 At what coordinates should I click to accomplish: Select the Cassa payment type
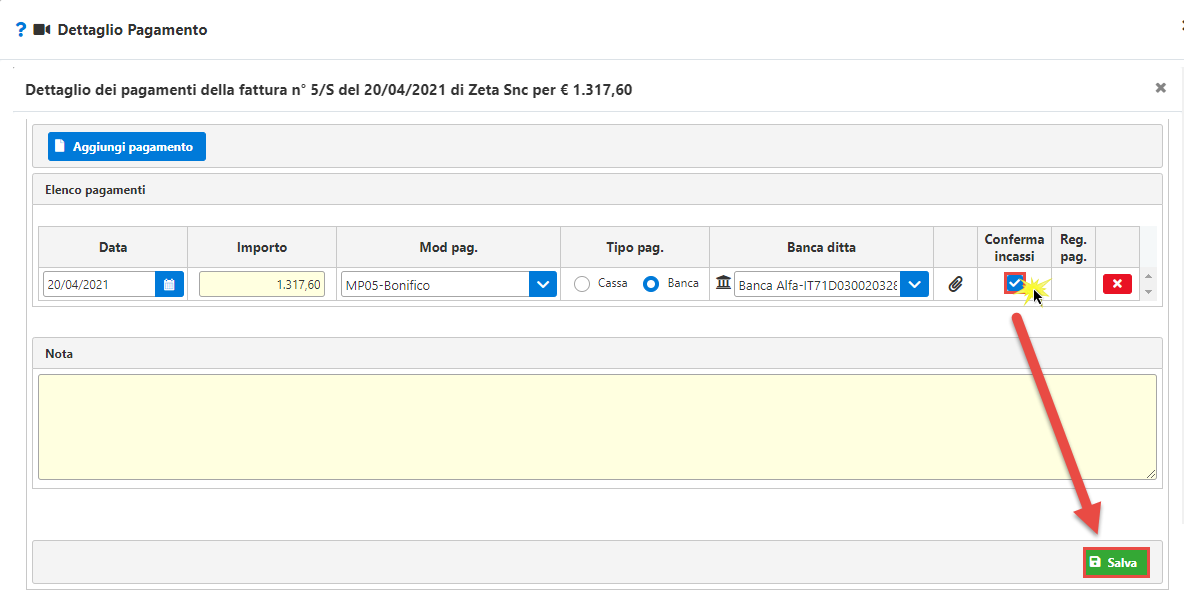coord(582,284)
